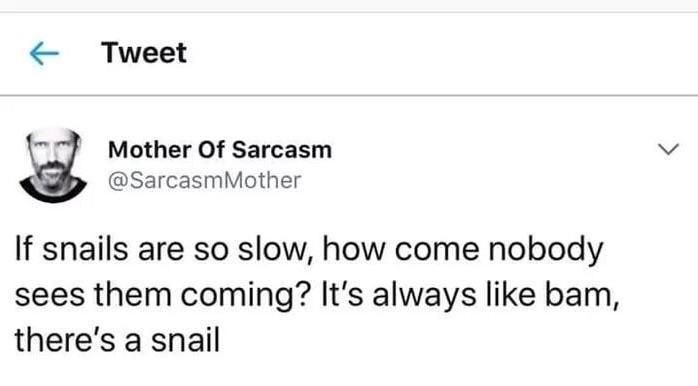
Task: Open the Mother Of Sarcasm profile name
Action: (220, 149)
